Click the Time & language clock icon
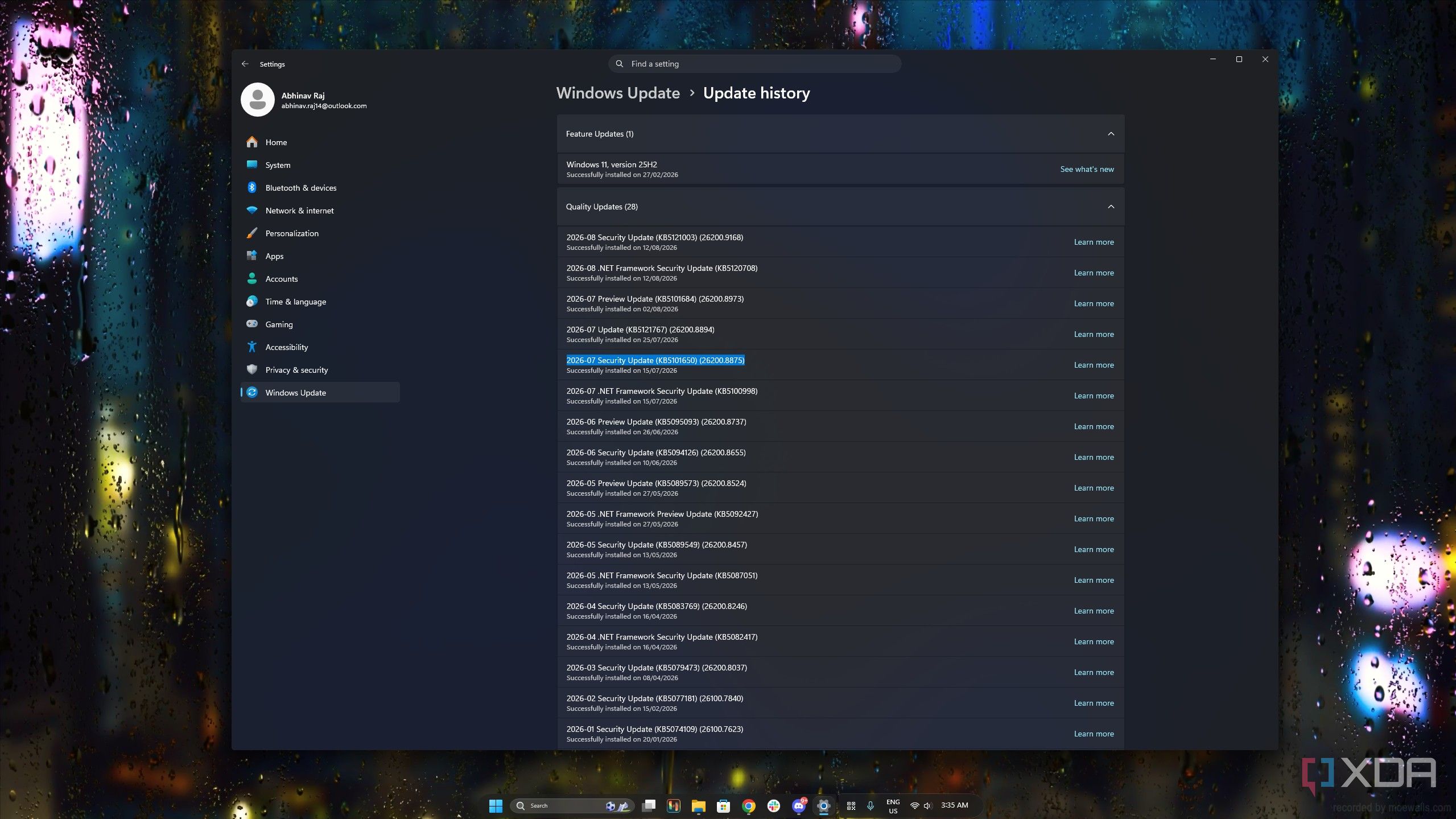1456x819 pixels. (251, 301)
